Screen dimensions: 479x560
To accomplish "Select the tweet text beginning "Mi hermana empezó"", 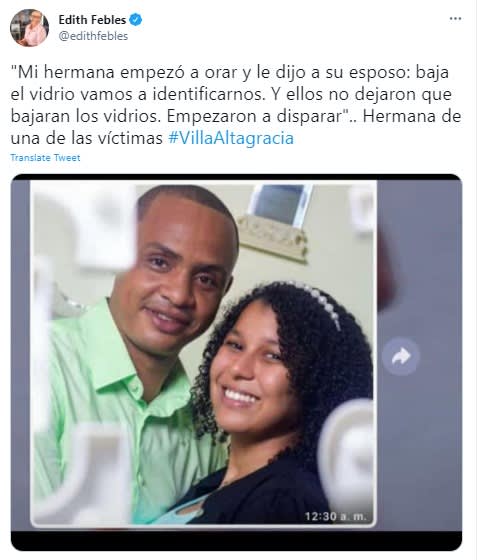I will (x=236, y=105).
